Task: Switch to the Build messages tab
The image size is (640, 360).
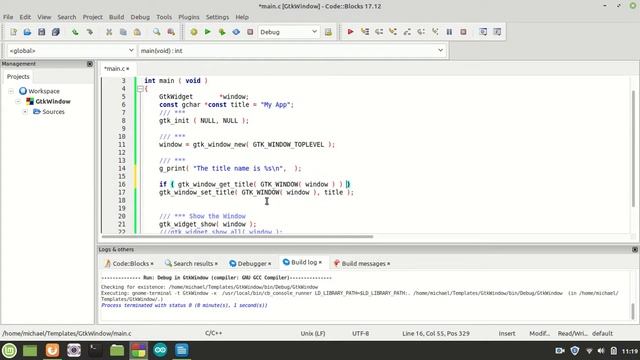Action: [x=362, y=264]
